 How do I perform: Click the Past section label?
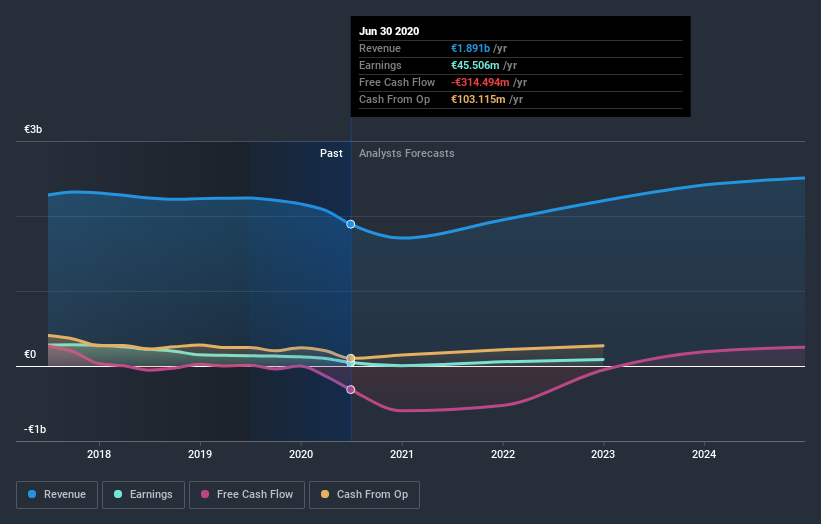tap(331, 153)
